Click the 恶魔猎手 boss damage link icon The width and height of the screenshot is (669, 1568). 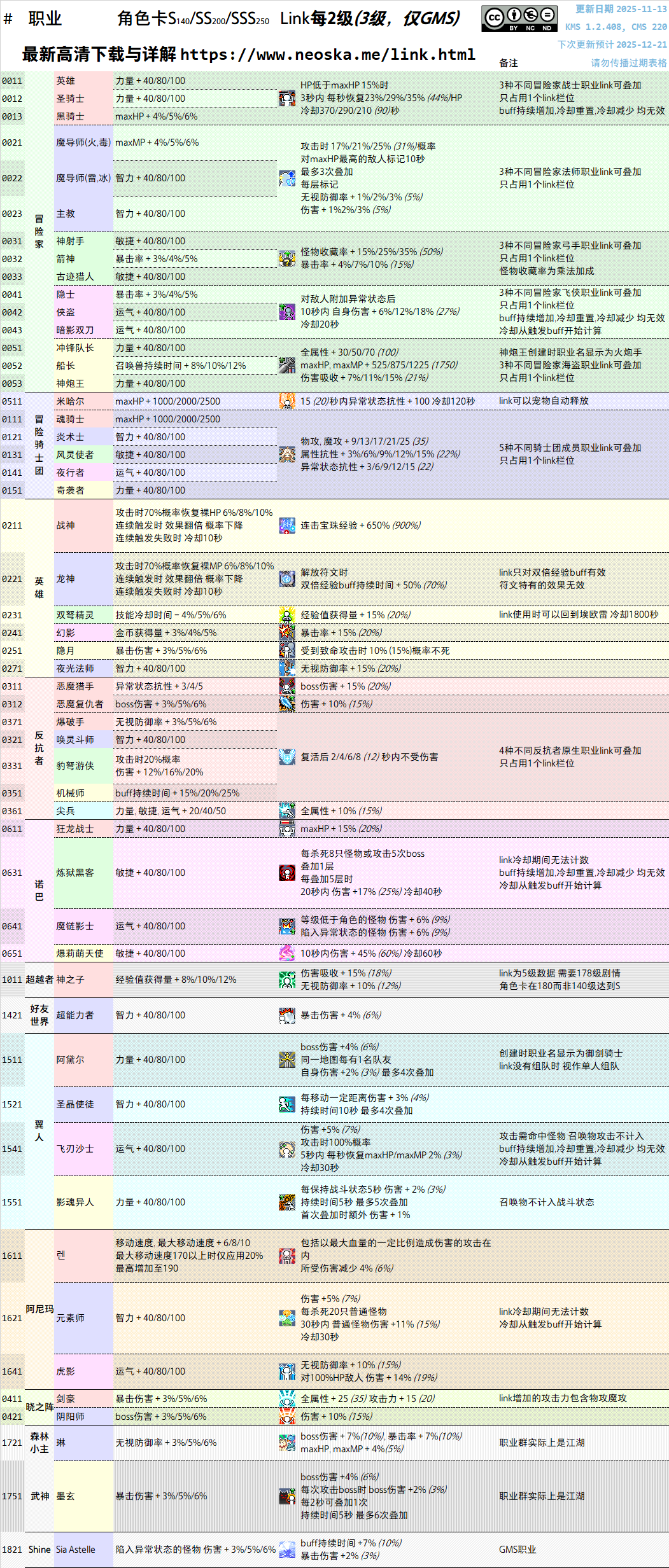pyautogui.click(x=287, y=686)
